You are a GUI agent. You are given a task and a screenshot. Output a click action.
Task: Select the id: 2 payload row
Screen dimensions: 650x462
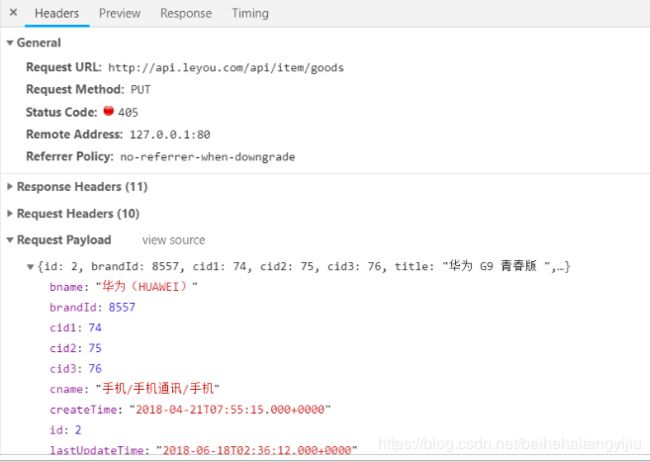(65, 430)
